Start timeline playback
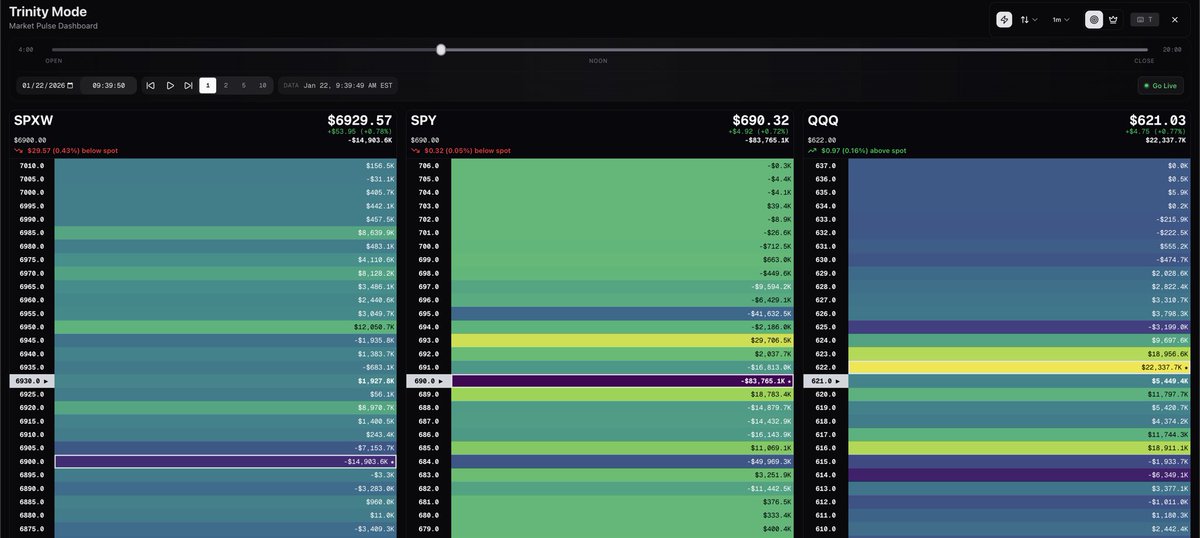This screenshot has width=1200, height=538. pyautogui.click(x=170, y=86)
